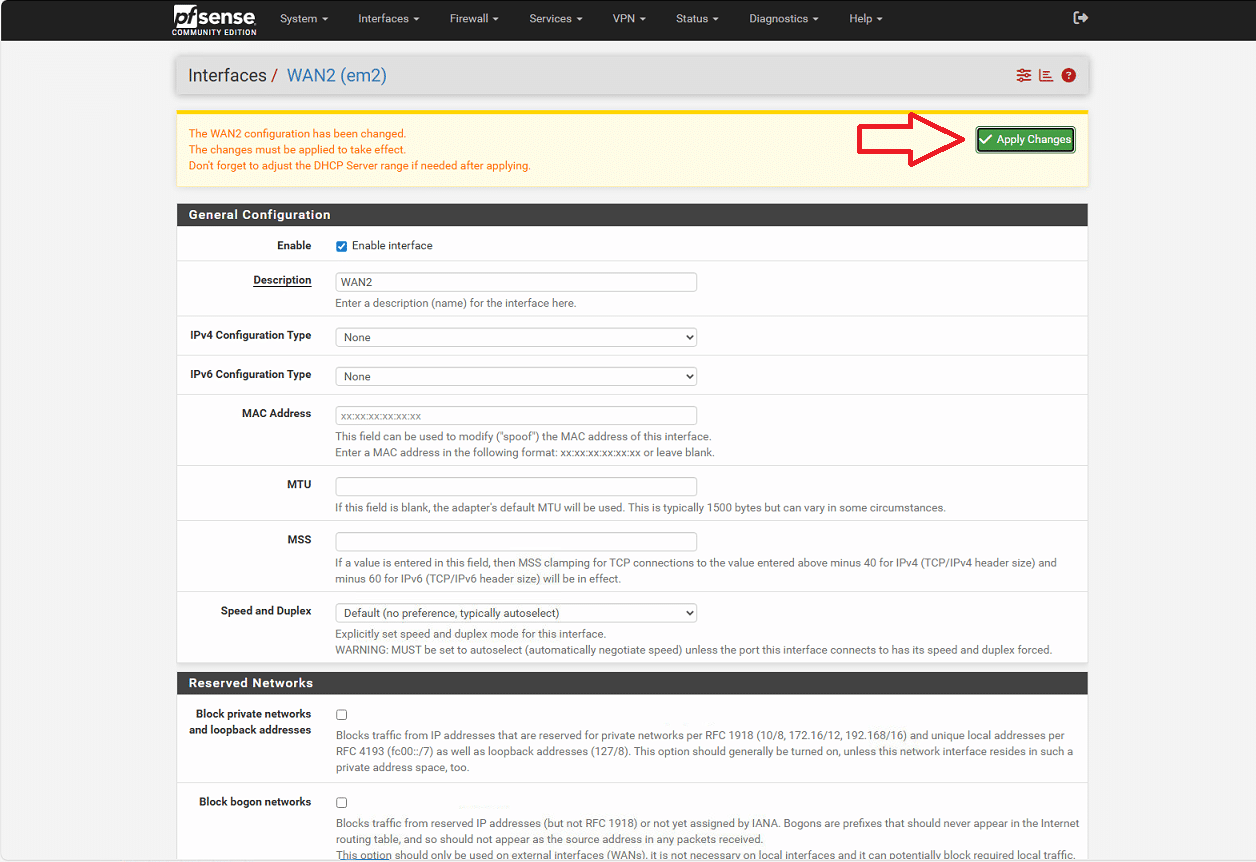This screenshot has height=862, width=1256.
Task: Click the Interfaces breadcrumb link
Action: click(227, 76)
